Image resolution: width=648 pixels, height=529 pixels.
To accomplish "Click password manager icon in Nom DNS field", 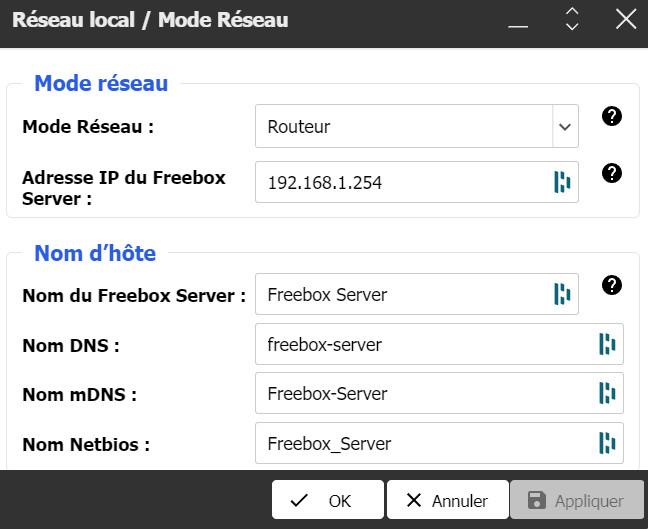I will click(x=607, y=344).
